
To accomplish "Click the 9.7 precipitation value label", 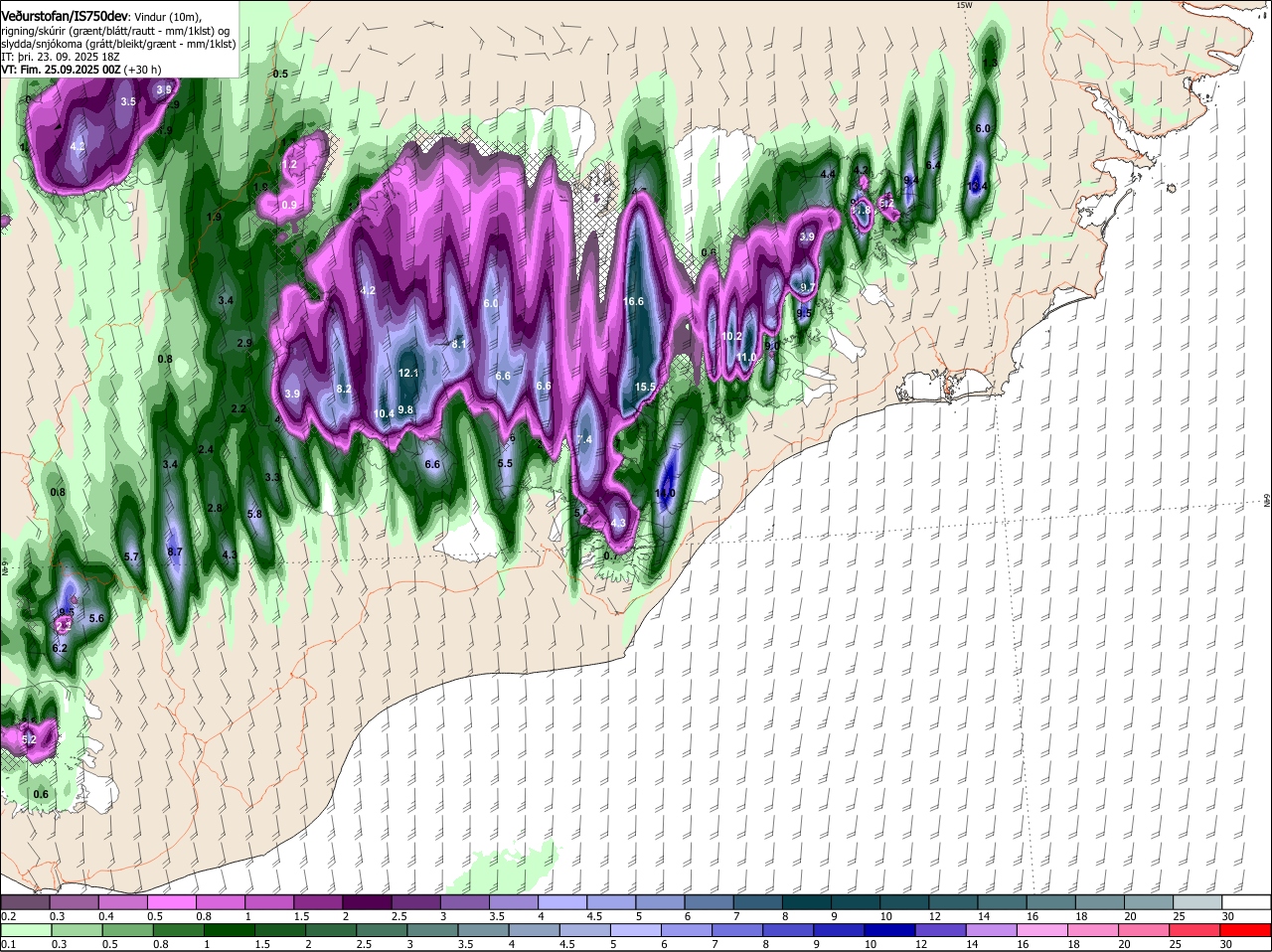I will pyautogui.click(x=808, y=287).
